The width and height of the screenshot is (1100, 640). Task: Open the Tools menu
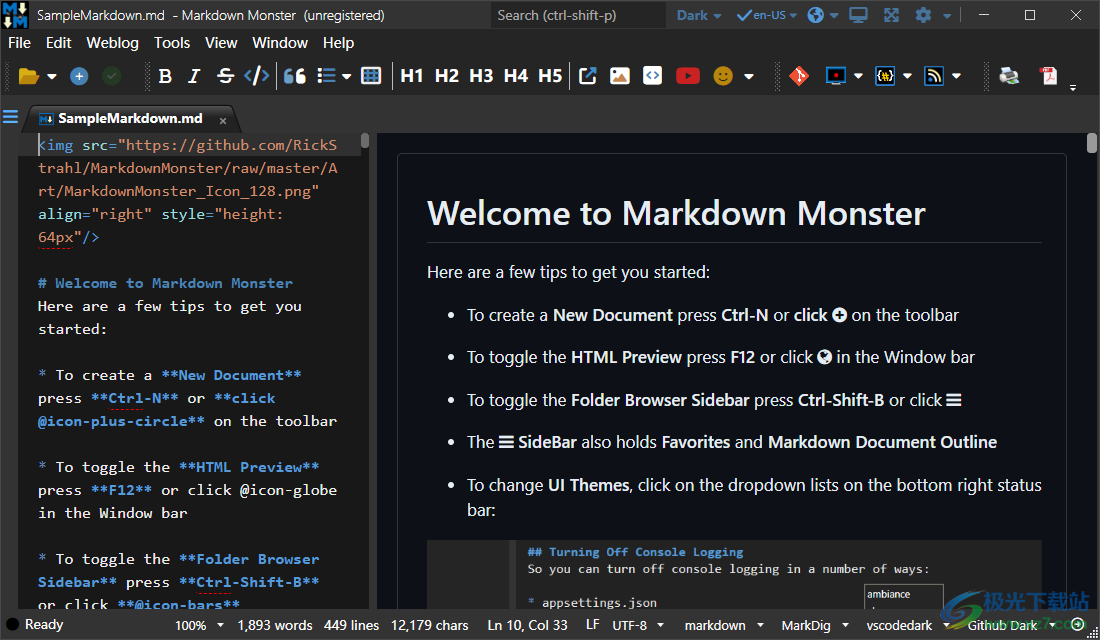coord(172,43)
